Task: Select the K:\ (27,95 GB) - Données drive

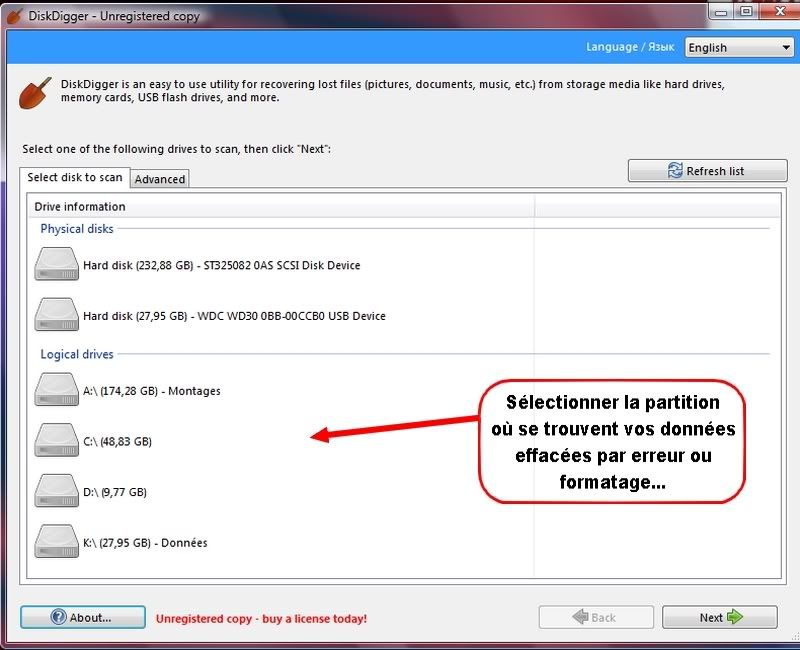Action: [x=145, y=542]
